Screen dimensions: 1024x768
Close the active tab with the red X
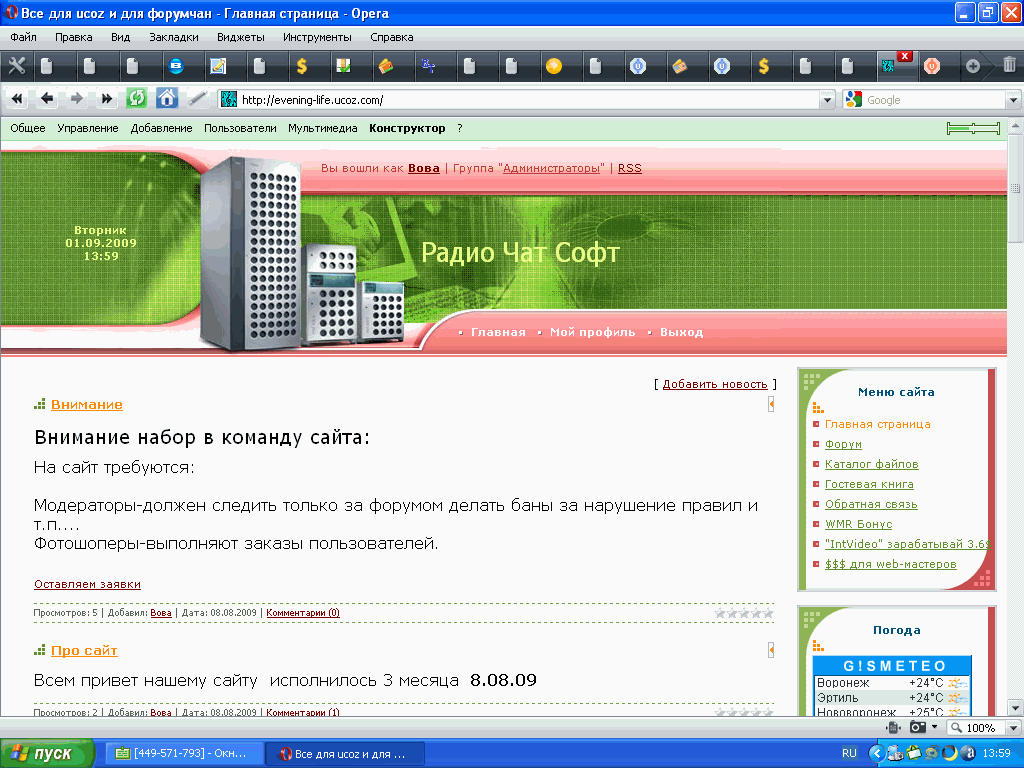pos(904,56)
